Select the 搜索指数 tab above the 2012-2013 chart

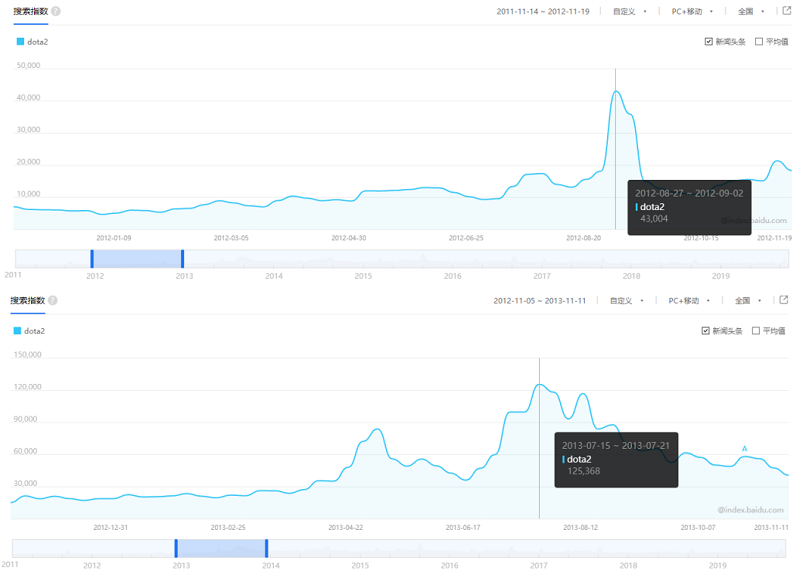pos(28,300)
